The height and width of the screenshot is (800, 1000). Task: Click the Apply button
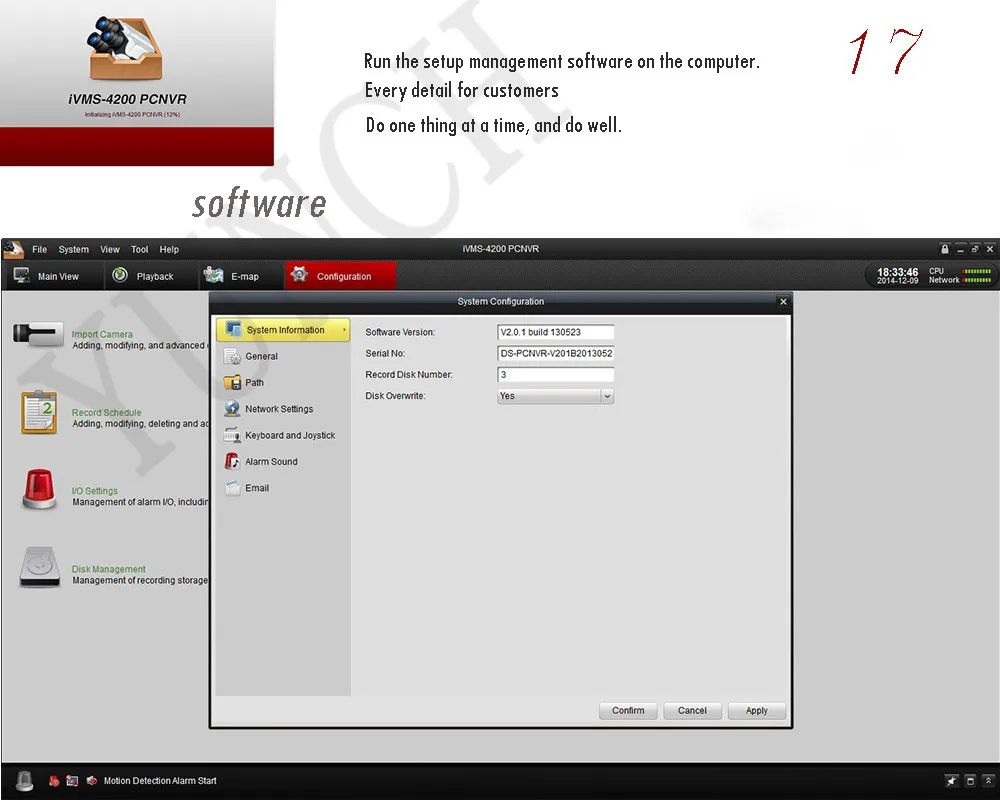point(756,711)
